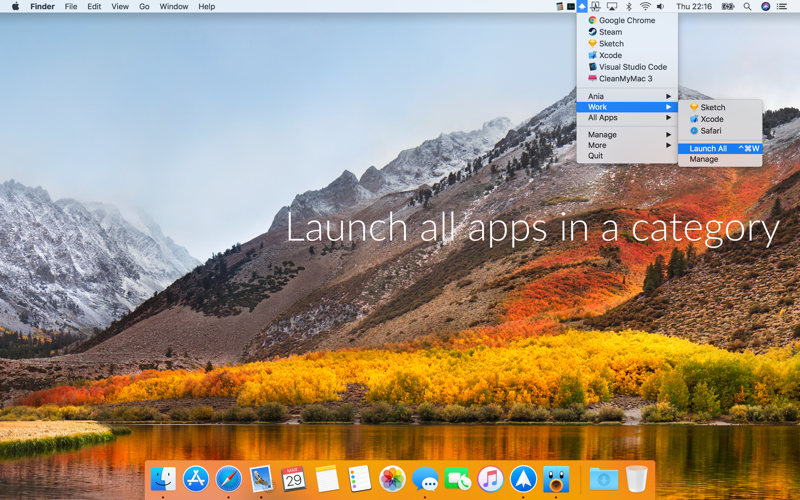Screen dimensions: 800x500
Task: Open Notification Center list icon
Action: pyautogui.click(x=782, y=6)
